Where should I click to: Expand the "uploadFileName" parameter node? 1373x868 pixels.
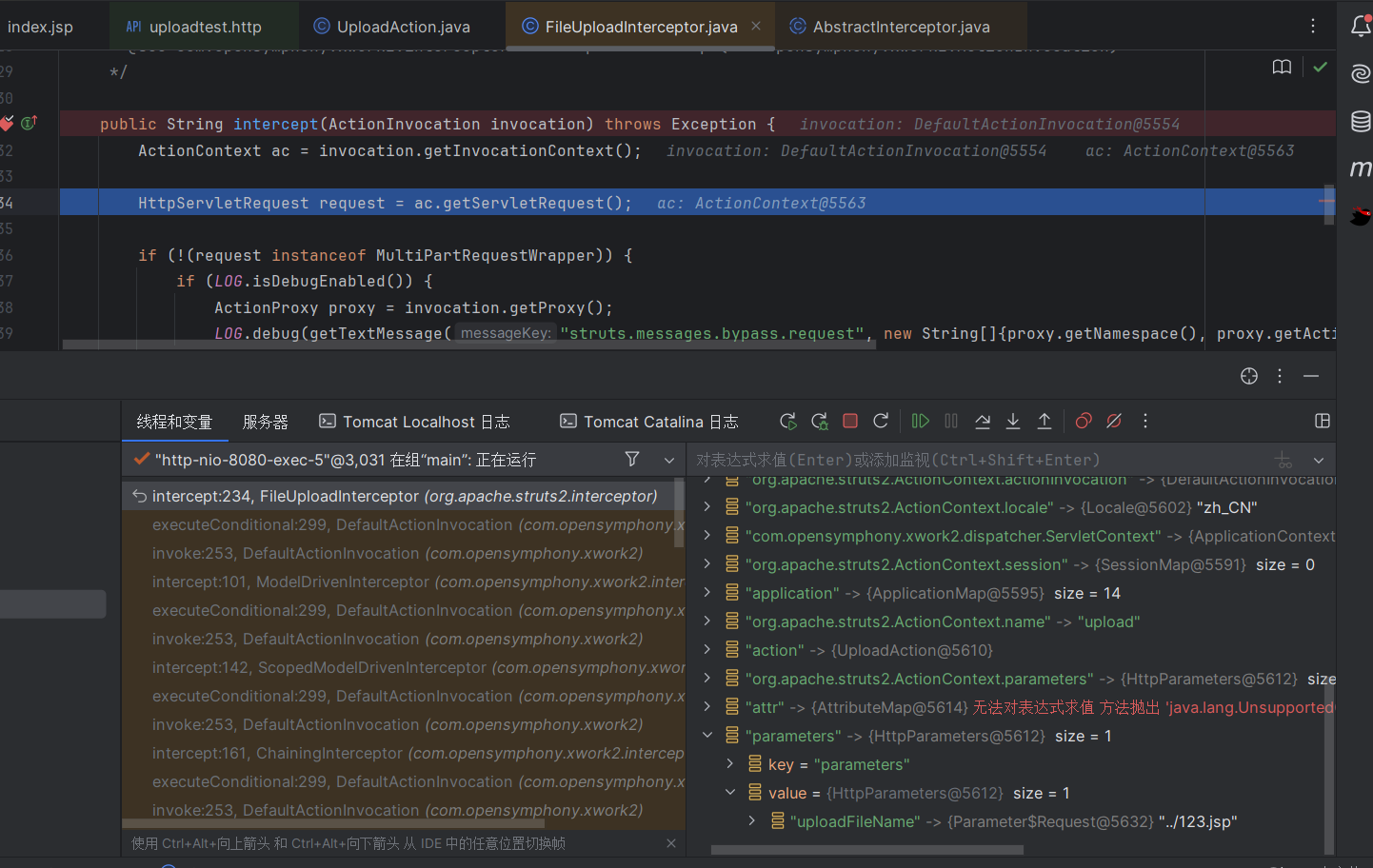point(752,821)
